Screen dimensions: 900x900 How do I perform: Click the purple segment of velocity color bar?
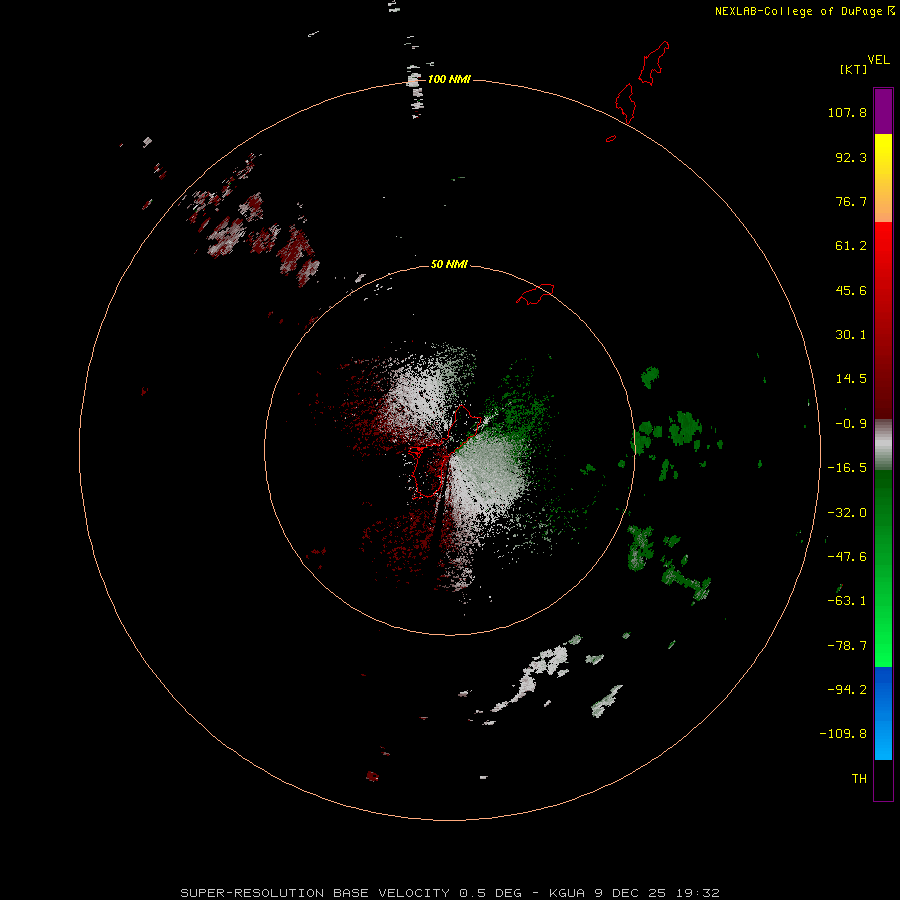pyautogui.click(x=883, y=111)
